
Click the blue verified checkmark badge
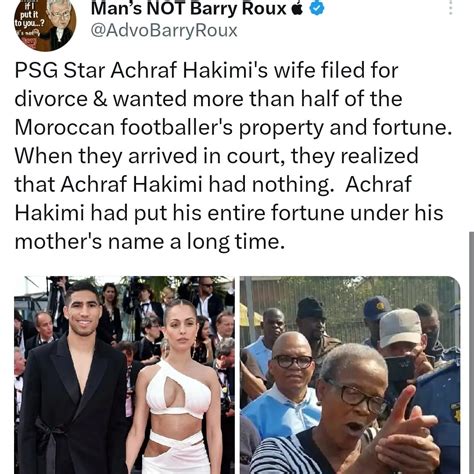pyautogui.click(x=317, y=9)
